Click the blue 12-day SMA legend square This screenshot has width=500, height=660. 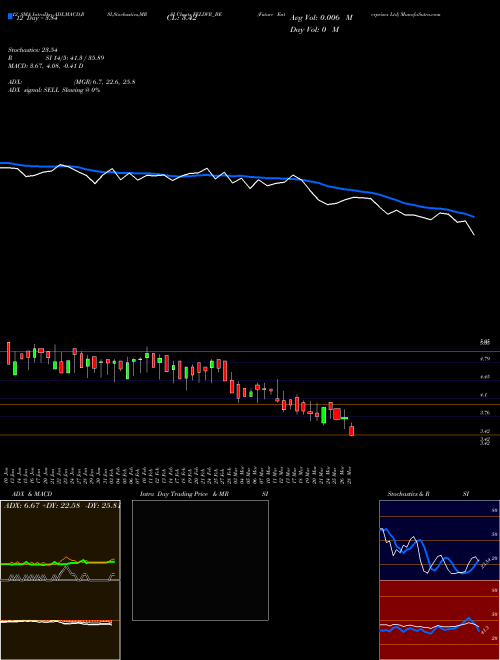(11, 17)
